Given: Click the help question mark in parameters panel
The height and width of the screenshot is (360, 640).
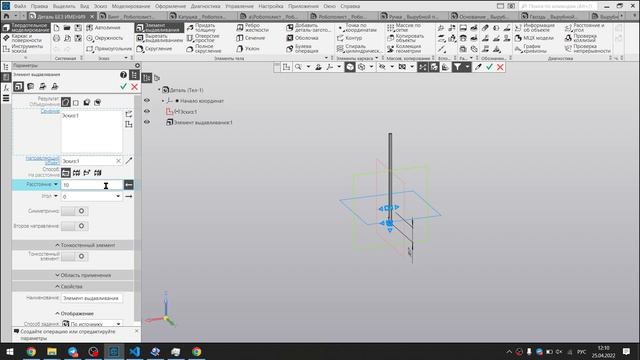Looking at the screenshot, I should click(123, 75).
